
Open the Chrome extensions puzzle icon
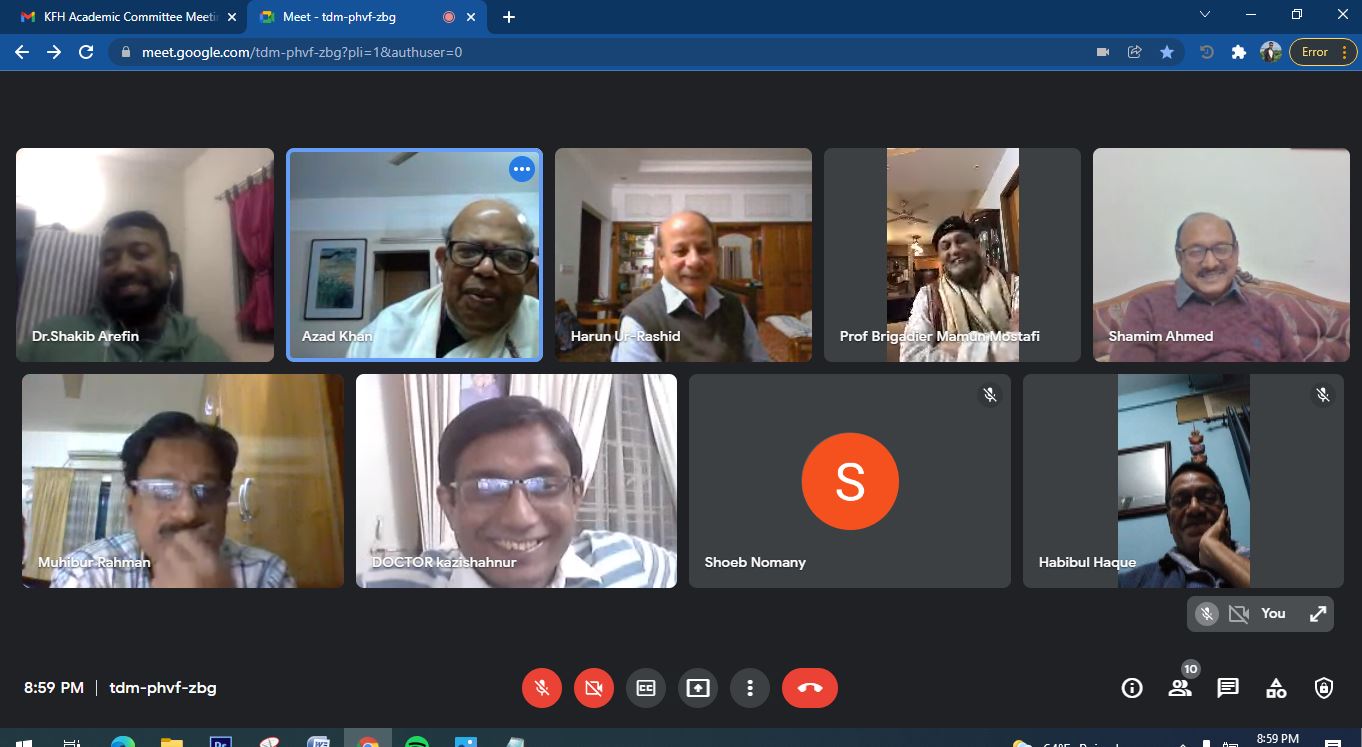coord(1239,52)
